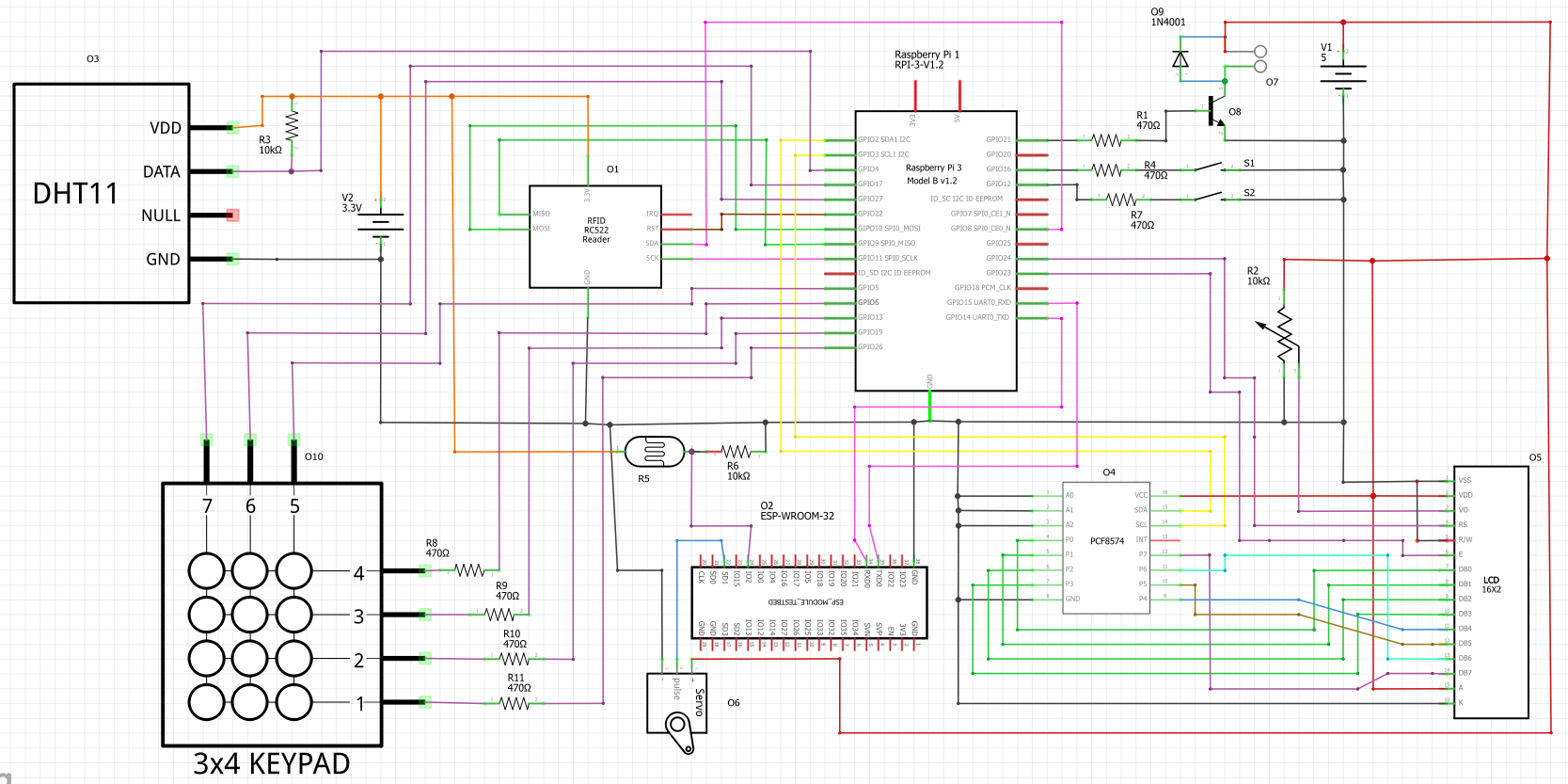Image resolution: width=1568 pixels, height=784 pixels.
Task: Click the 'GPIO14 UART0_TXD' pin label
Action: click(977, 317)
